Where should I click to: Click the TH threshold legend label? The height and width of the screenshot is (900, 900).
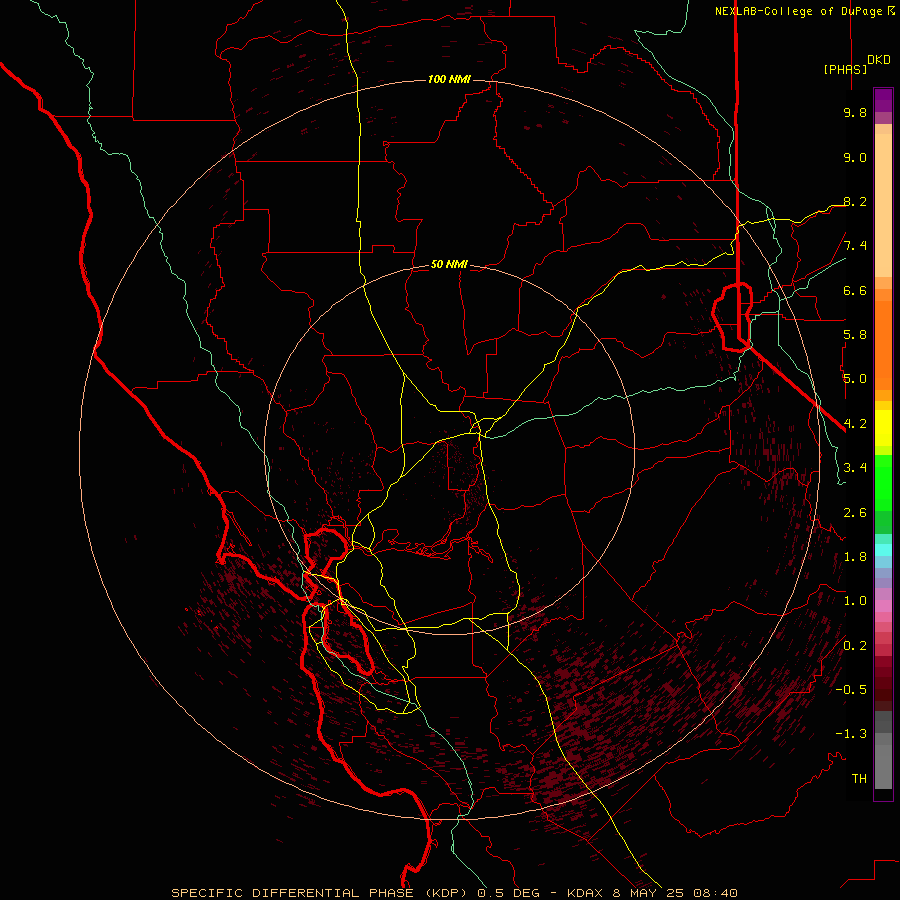859,779
